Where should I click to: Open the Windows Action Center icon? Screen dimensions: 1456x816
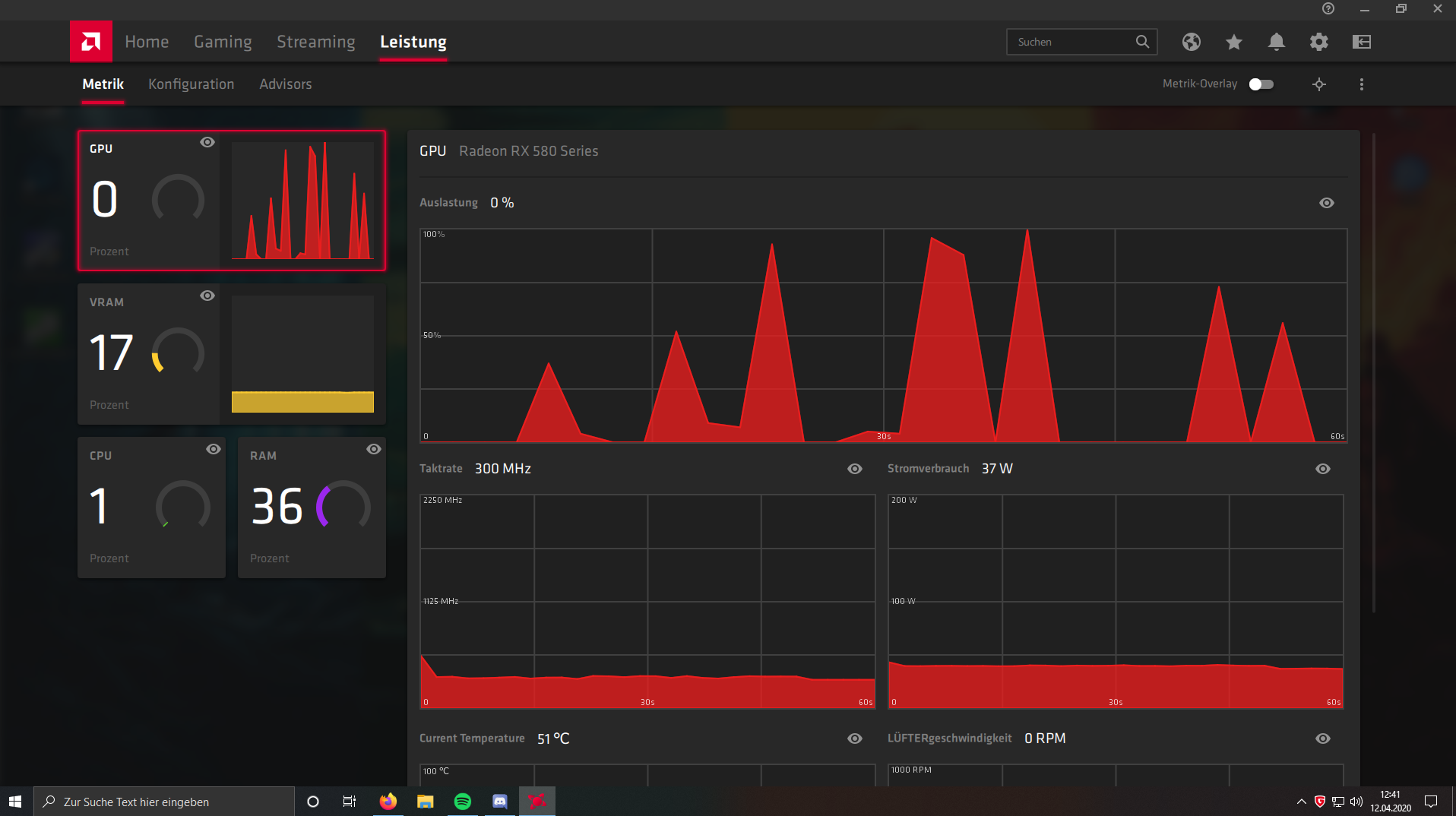coord(1431,802)
